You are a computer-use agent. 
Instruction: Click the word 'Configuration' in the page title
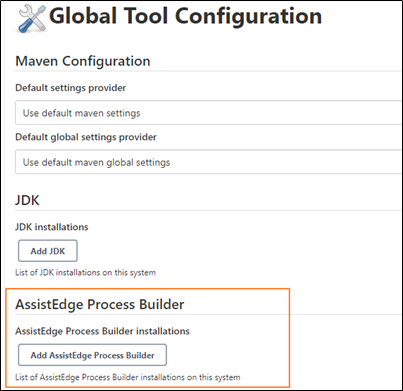click(248, 16)
